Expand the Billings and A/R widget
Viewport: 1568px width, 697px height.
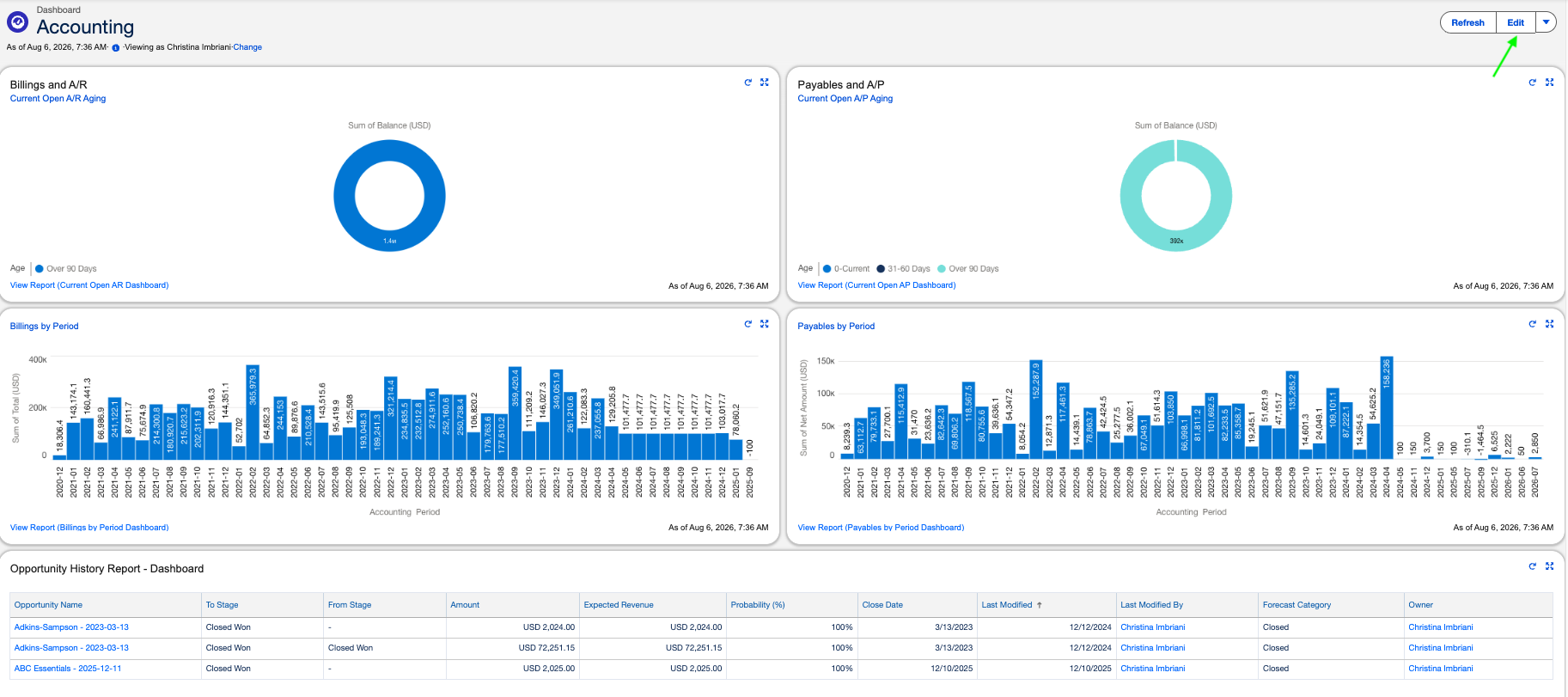click(765, 83)
